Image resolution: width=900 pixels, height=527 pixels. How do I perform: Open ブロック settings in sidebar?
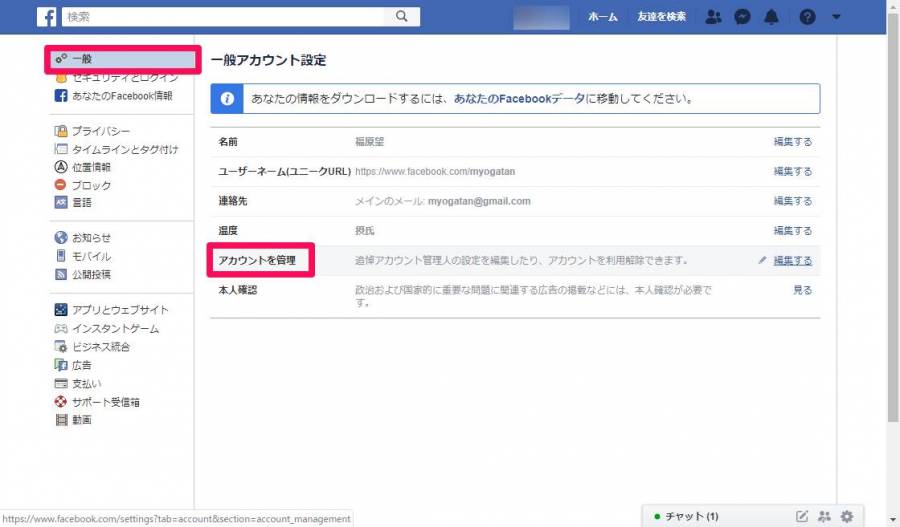click(x=91, y=185)
